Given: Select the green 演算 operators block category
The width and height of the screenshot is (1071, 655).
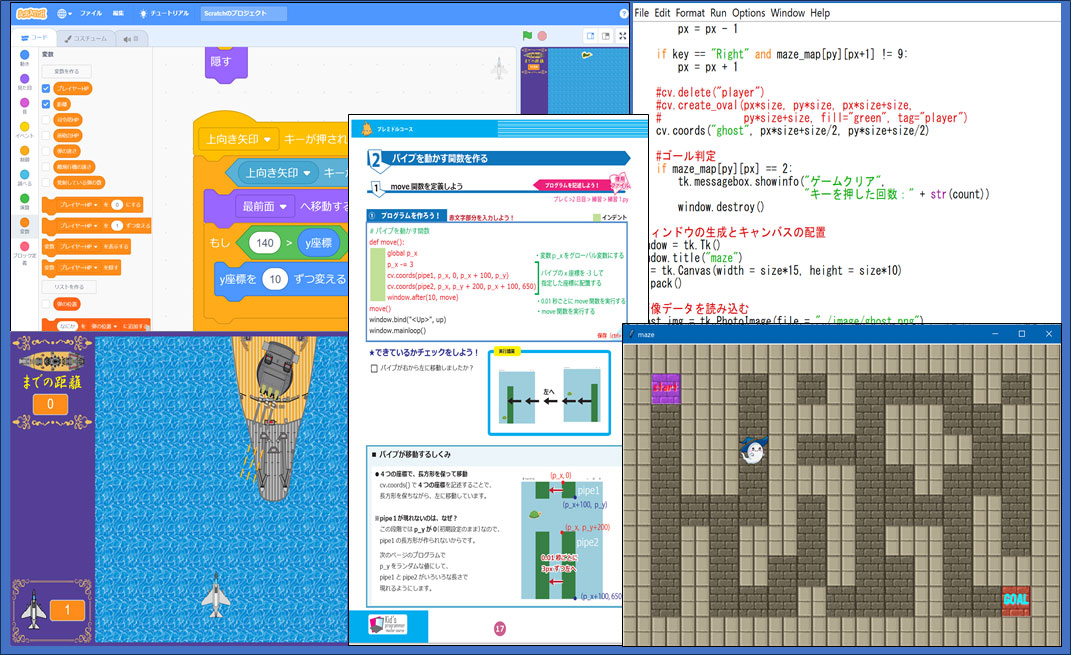Looking at the screenshot, I should [x=25, y=201].
